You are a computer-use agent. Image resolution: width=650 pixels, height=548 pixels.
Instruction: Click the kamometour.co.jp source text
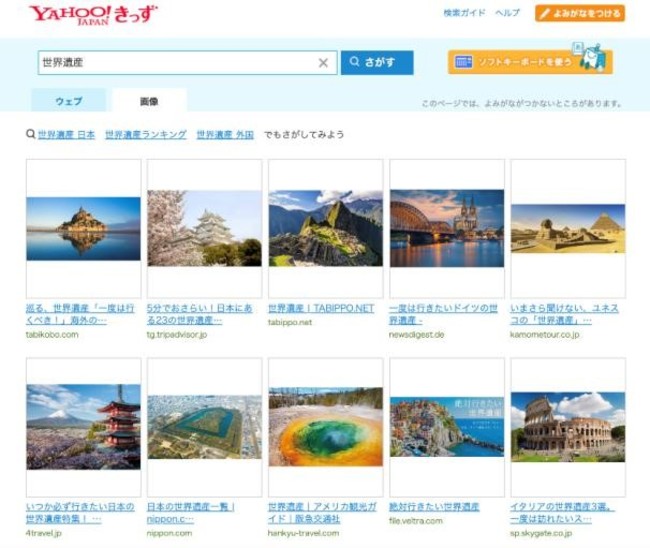[544, 335]
